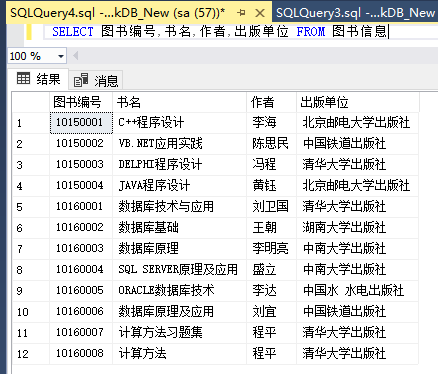The width and height of the screenshot is (438, 374).
Task: Select cell 10160002
Action: [81, 228]
